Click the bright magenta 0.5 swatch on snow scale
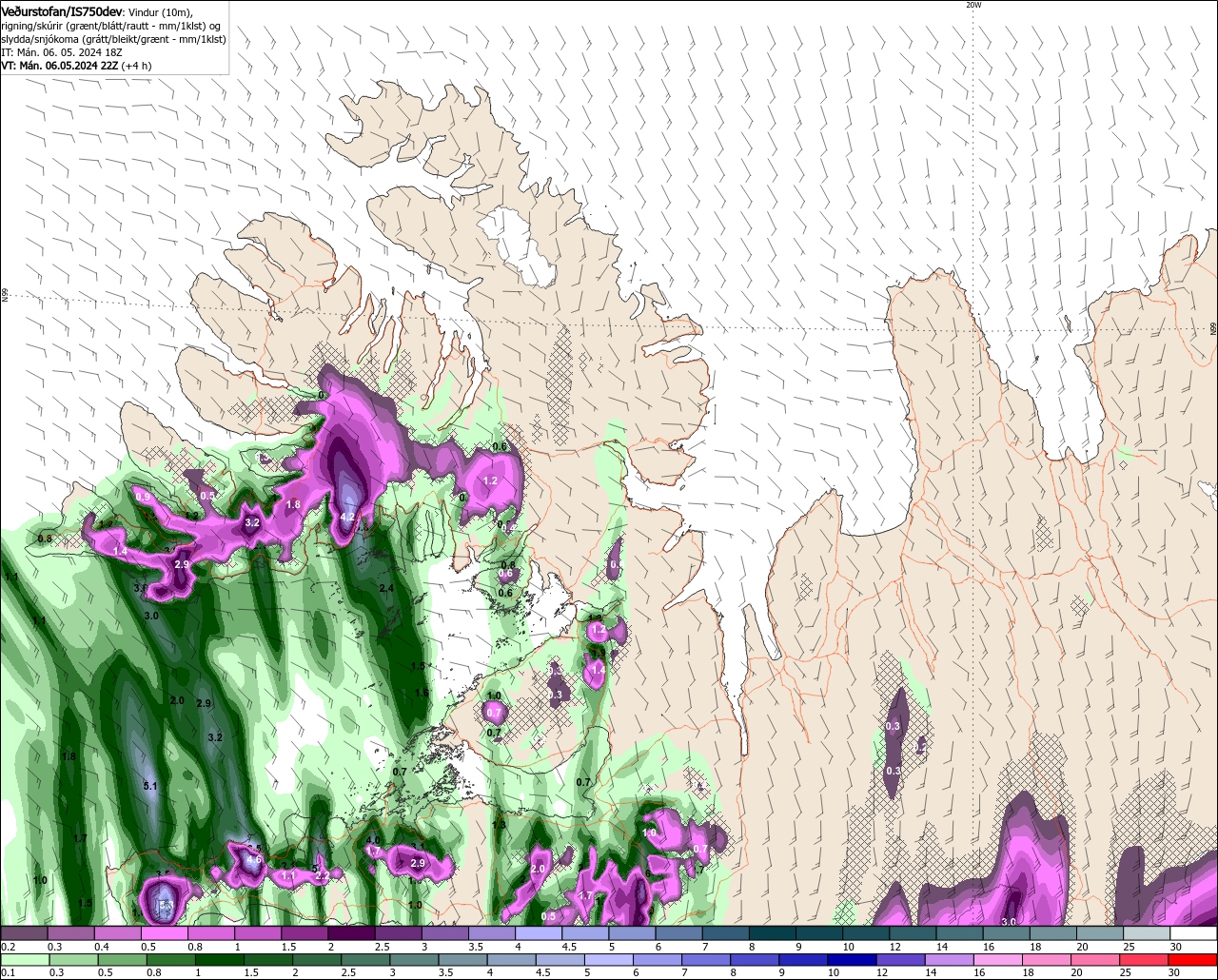 pos(165,933)
